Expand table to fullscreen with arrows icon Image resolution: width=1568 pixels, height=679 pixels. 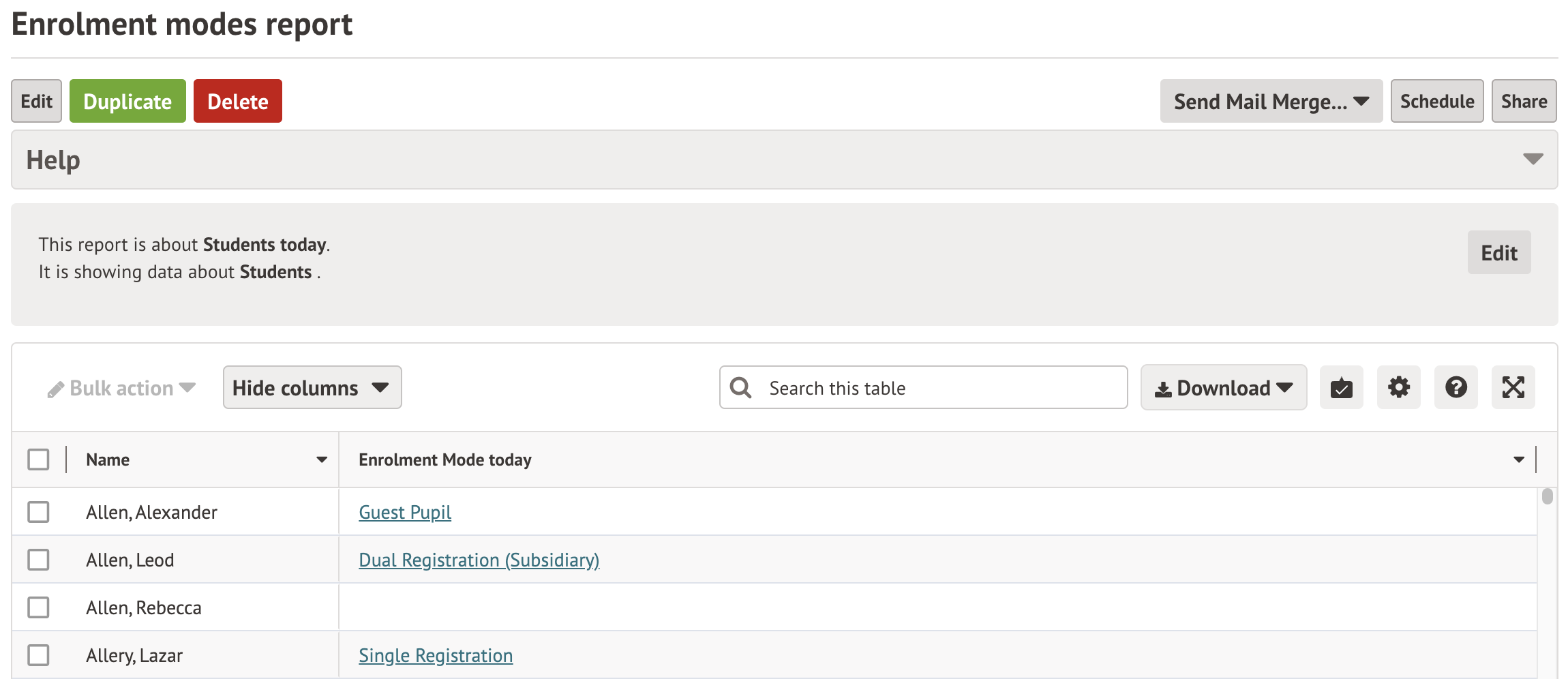[x=1513, y=388]
